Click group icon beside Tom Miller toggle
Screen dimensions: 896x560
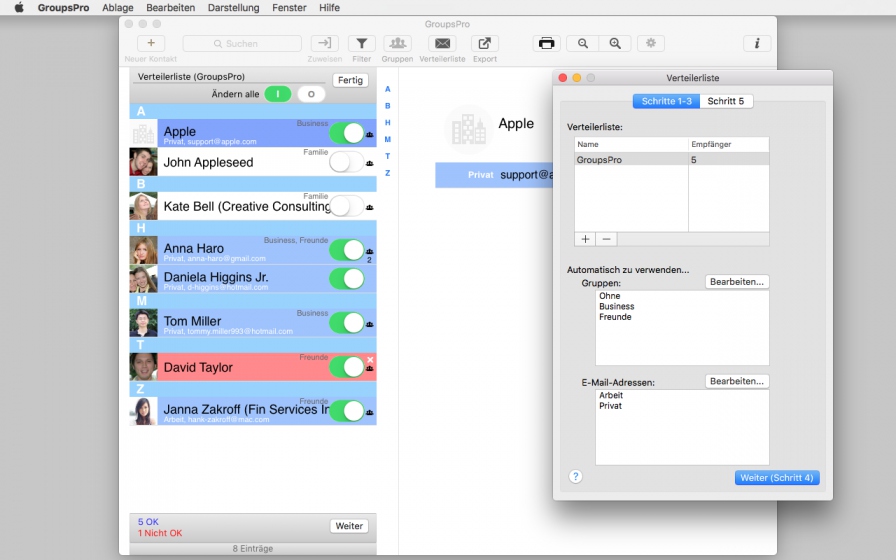(370, 324)
